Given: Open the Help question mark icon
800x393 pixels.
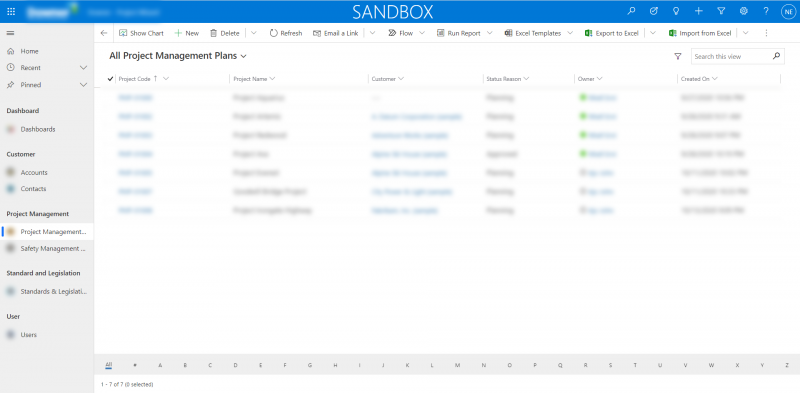Looking at the screenshot, I should 766,11.
